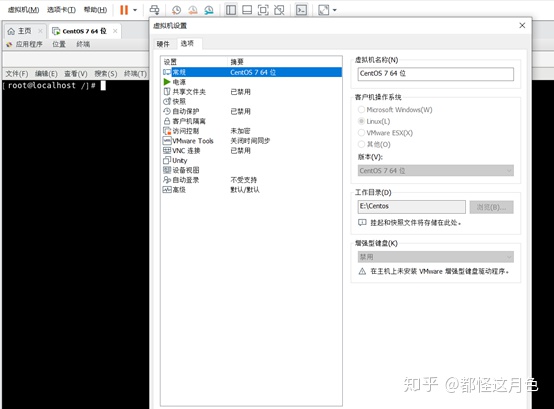Viewport: 554px width, 409px height.
Task: Toggle the thumbnail bar view icon
Action: [247, 10]
